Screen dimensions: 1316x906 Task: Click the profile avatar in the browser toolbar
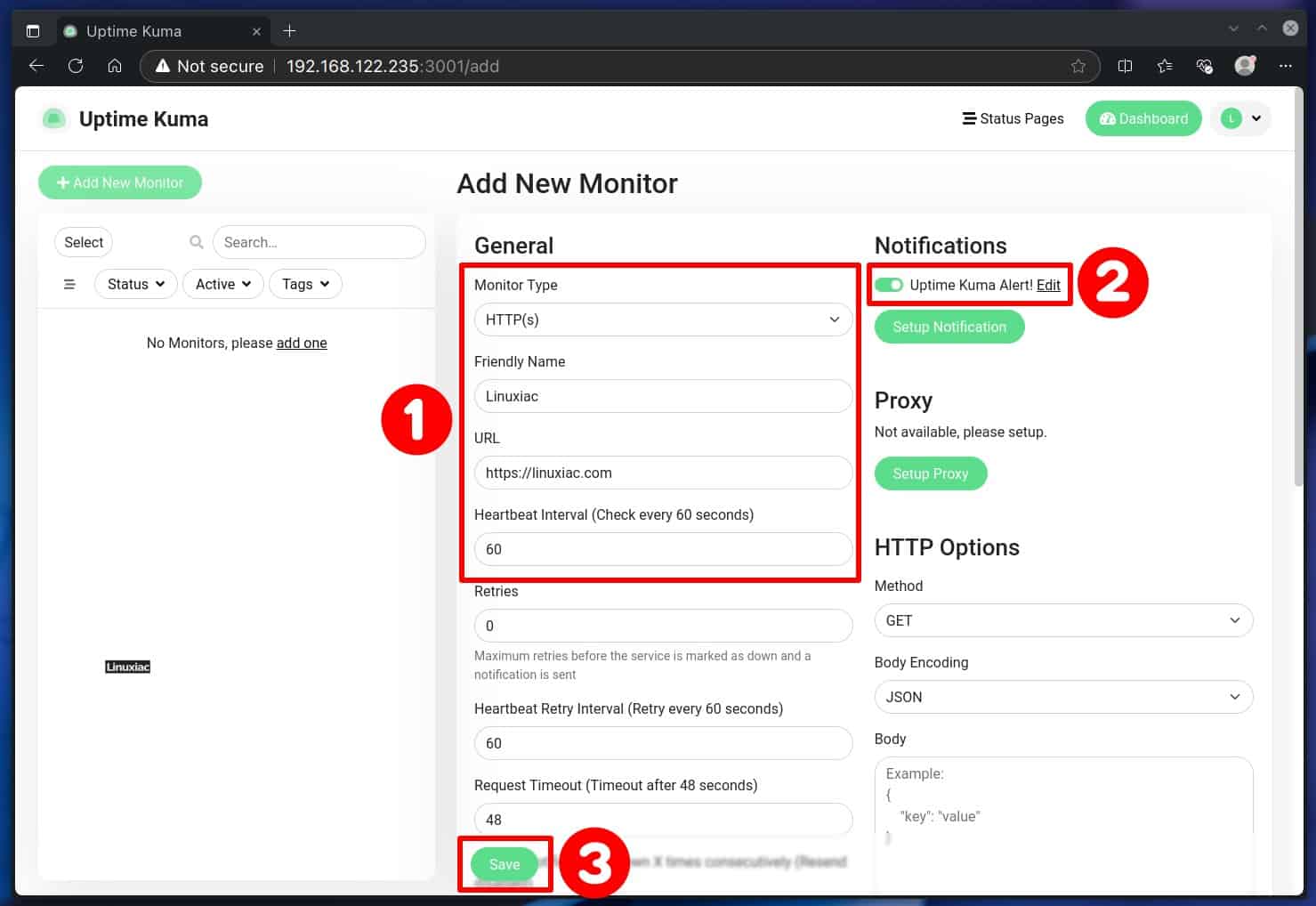pyautogui.click(x=1244, y=65)
